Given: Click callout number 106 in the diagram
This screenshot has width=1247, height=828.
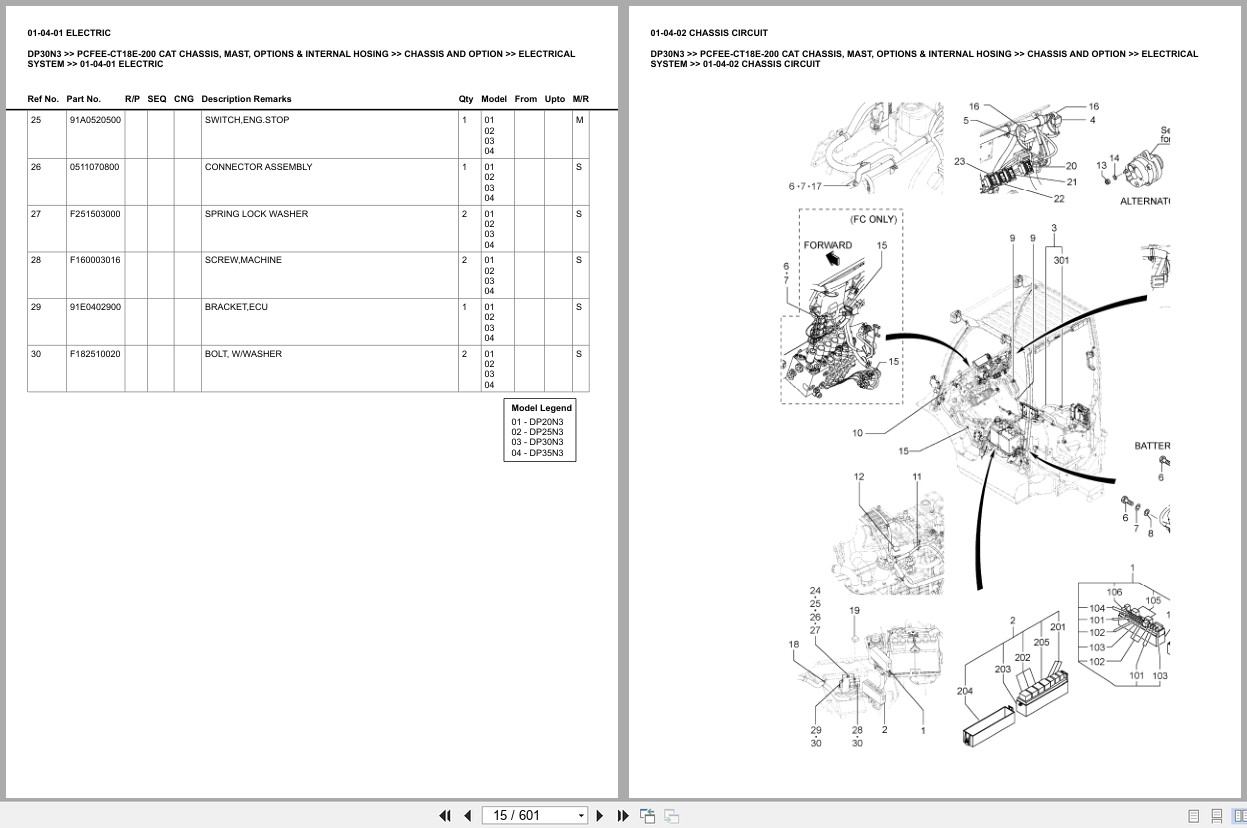Looking at the screenshot, I should pos(1114,592).
